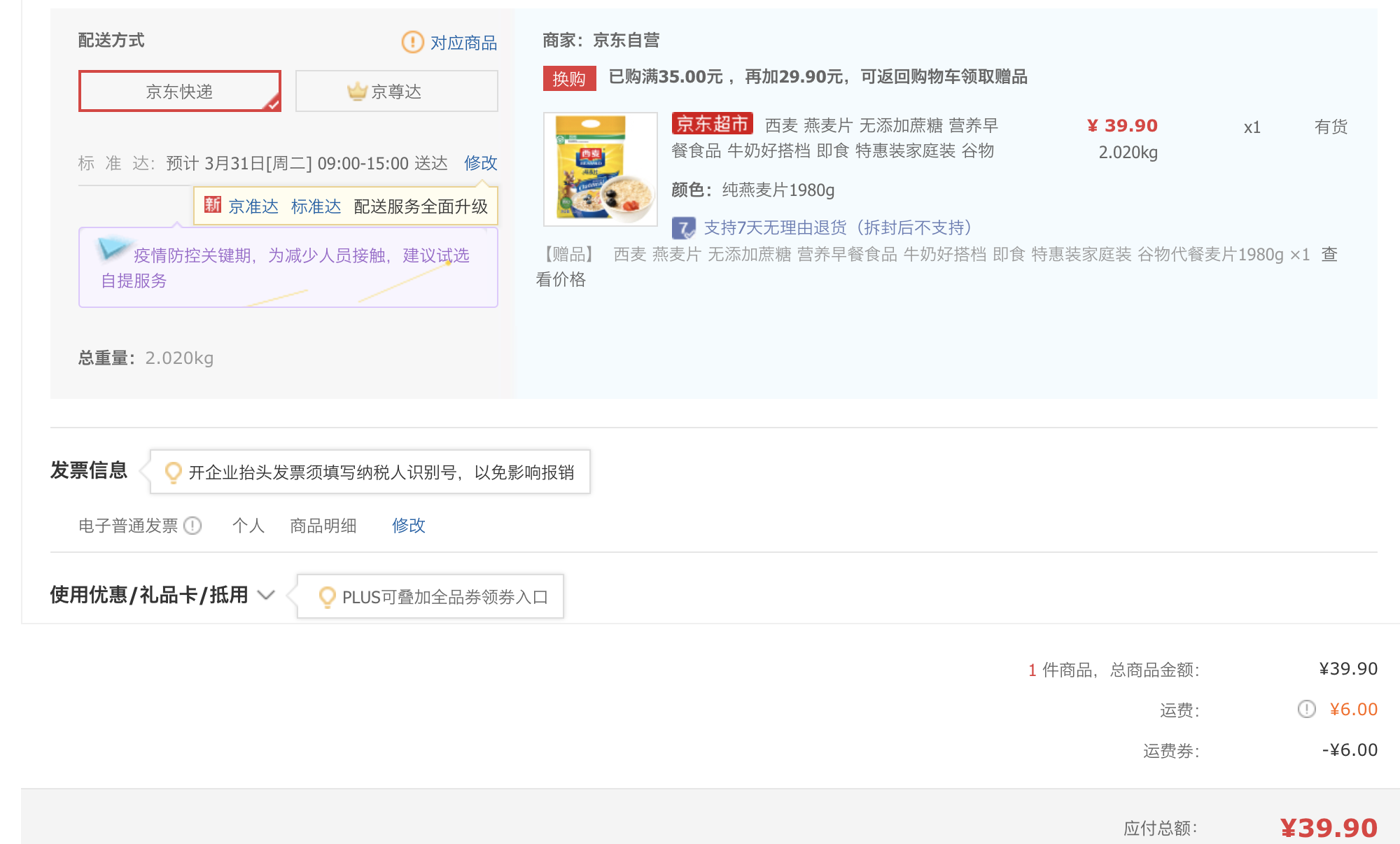The width and height of the screenshot is (1400, 844).
Task: Click the 换购 red tag
Action: [569, 78]
